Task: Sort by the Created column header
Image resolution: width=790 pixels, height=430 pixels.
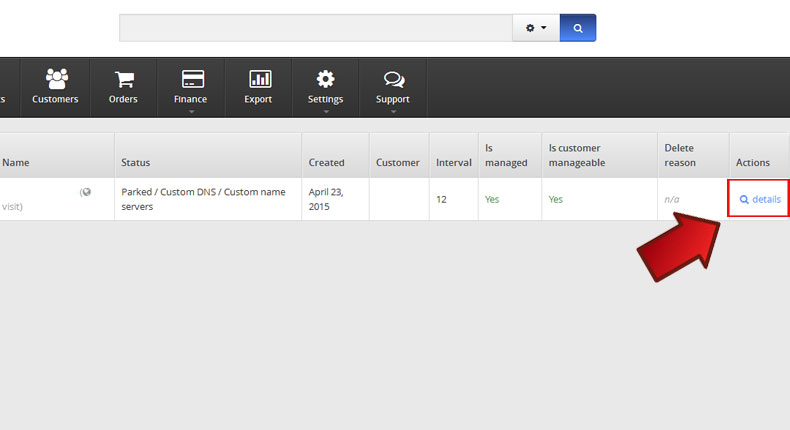Action: click(x=326, y=162)
